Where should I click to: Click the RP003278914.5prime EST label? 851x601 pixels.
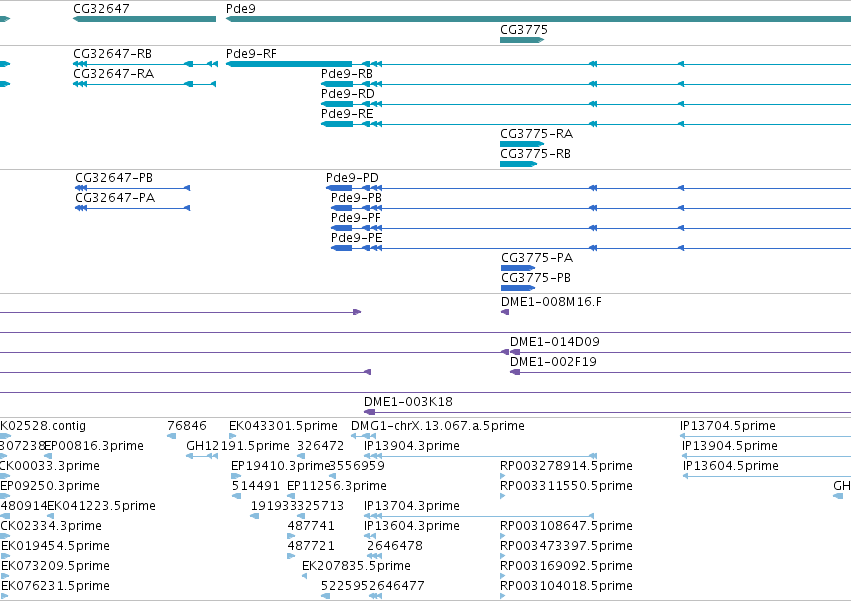coord(566,466)
